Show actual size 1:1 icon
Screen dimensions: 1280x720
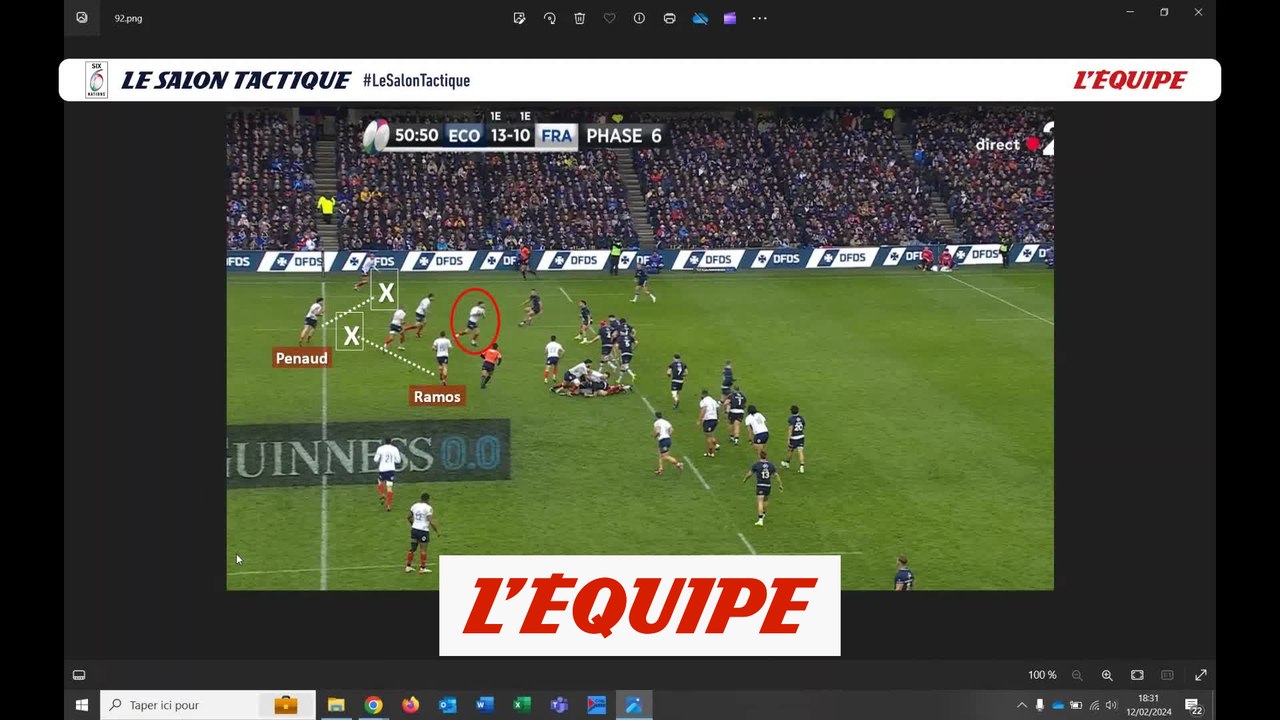[x=1167, y=675]
